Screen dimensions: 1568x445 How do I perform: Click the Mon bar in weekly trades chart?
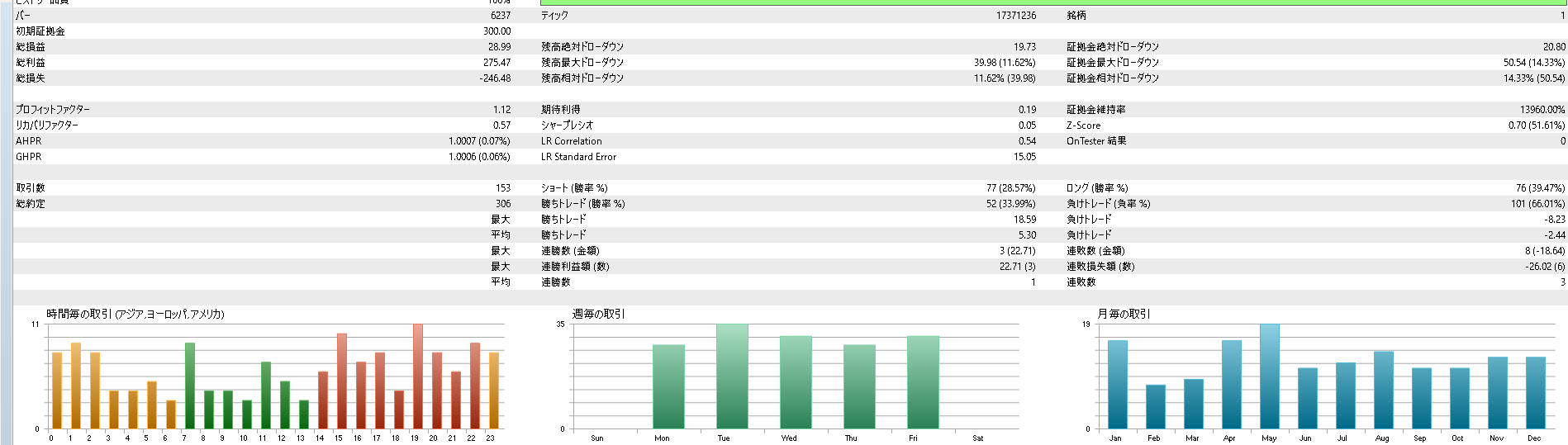pos(668,386)
